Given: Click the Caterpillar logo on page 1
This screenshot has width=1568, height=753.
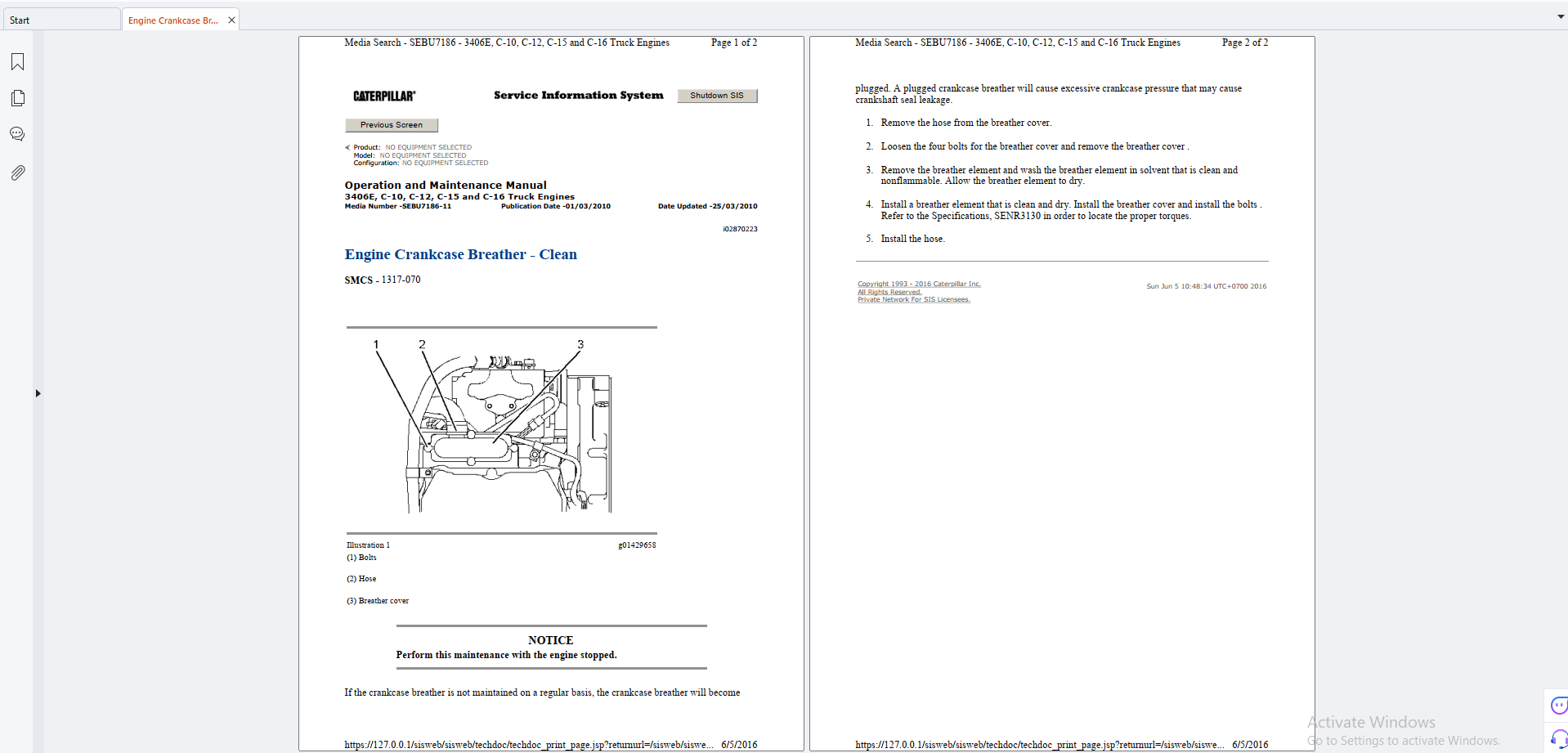Looking at the screenshot, I should coord(384,96).
